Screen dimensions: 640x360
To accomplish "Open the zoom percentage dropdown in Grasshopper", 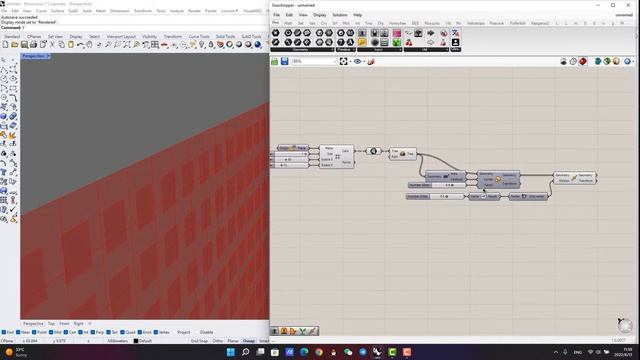I will (x=335, y=61).
